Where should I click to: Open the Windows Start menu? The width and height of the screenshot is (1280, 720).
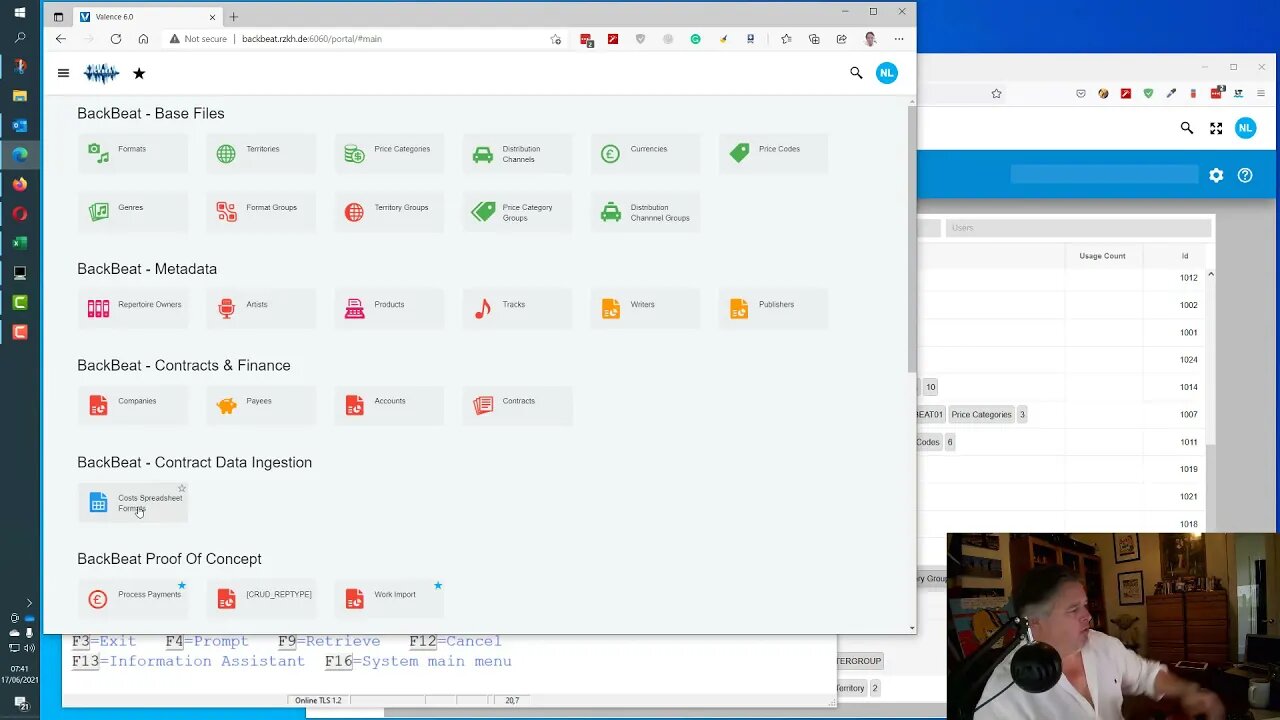coord(20,12)
